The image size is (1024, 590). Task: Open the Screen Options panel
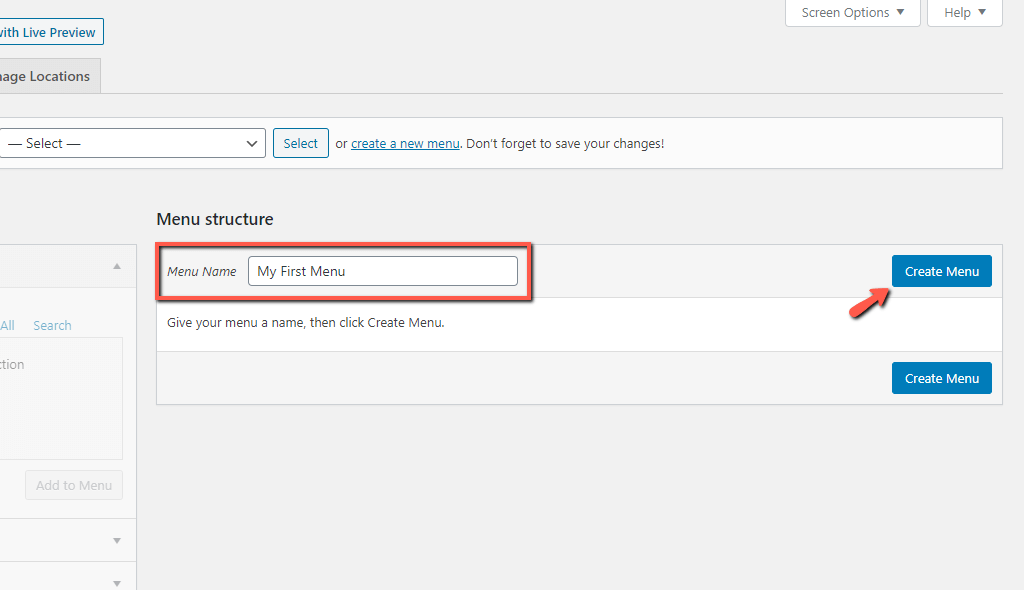click(852, 12)
